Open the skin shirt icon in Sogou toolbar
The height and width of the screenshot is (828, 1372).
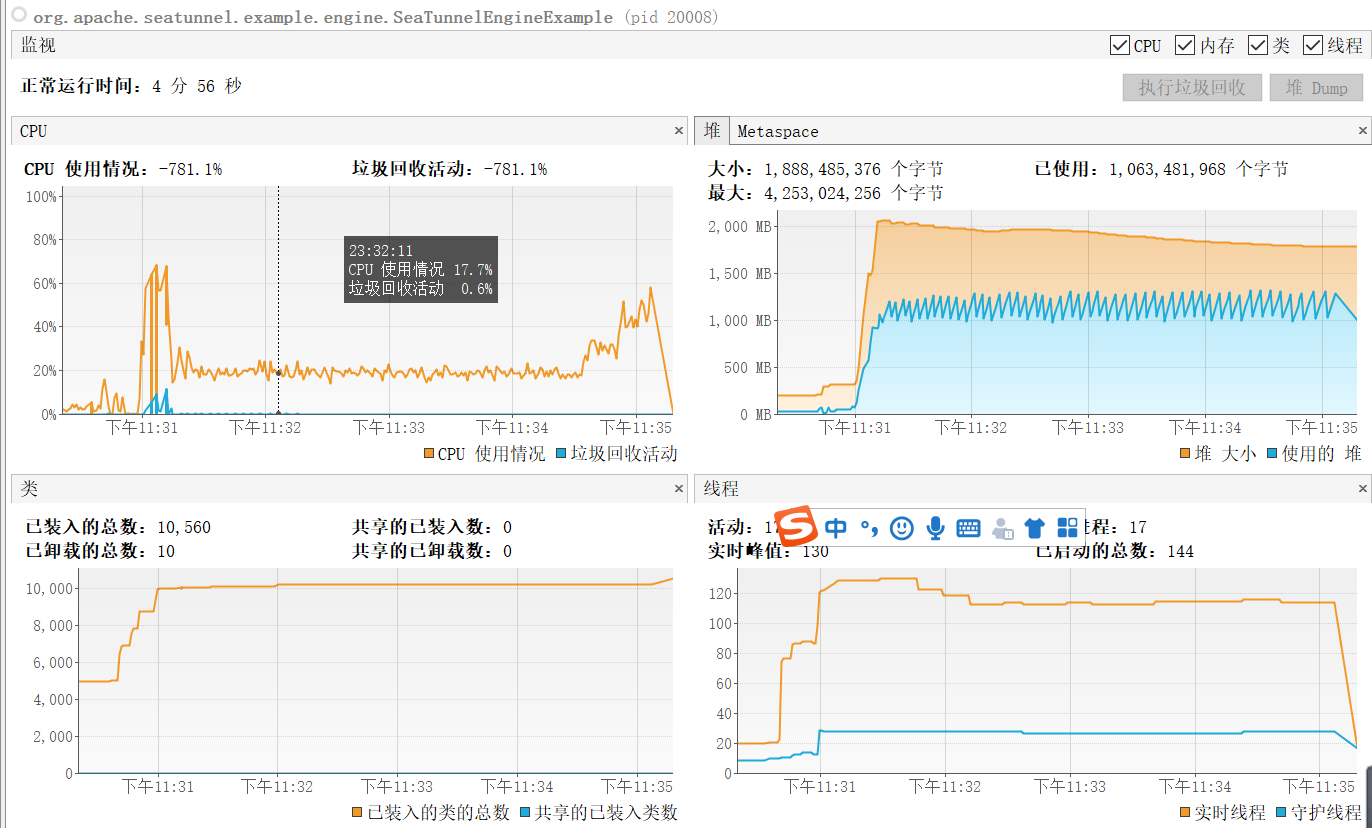click(1035, 528)
